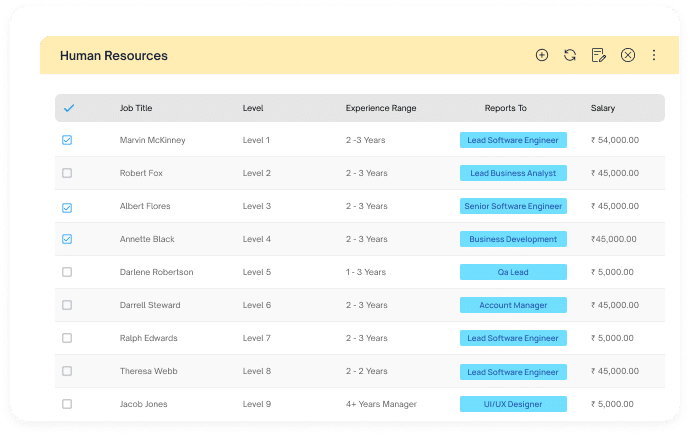Select the Jacob Jones row checkbox
This screenshot has width=690, height=435.
point(67,404)
